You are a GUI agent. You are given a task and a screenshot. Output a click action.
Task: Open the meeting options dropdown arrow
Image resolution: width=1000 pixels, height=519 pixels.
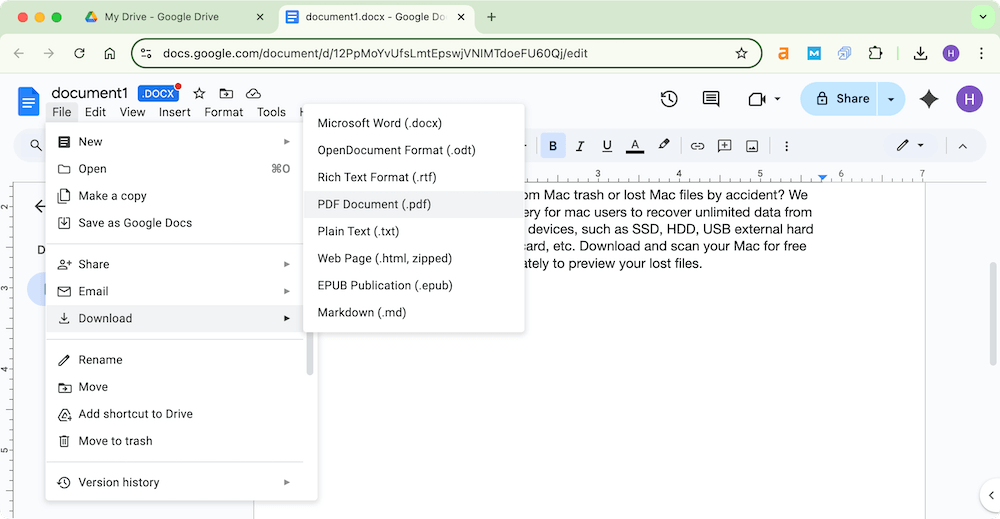(777, 99)
